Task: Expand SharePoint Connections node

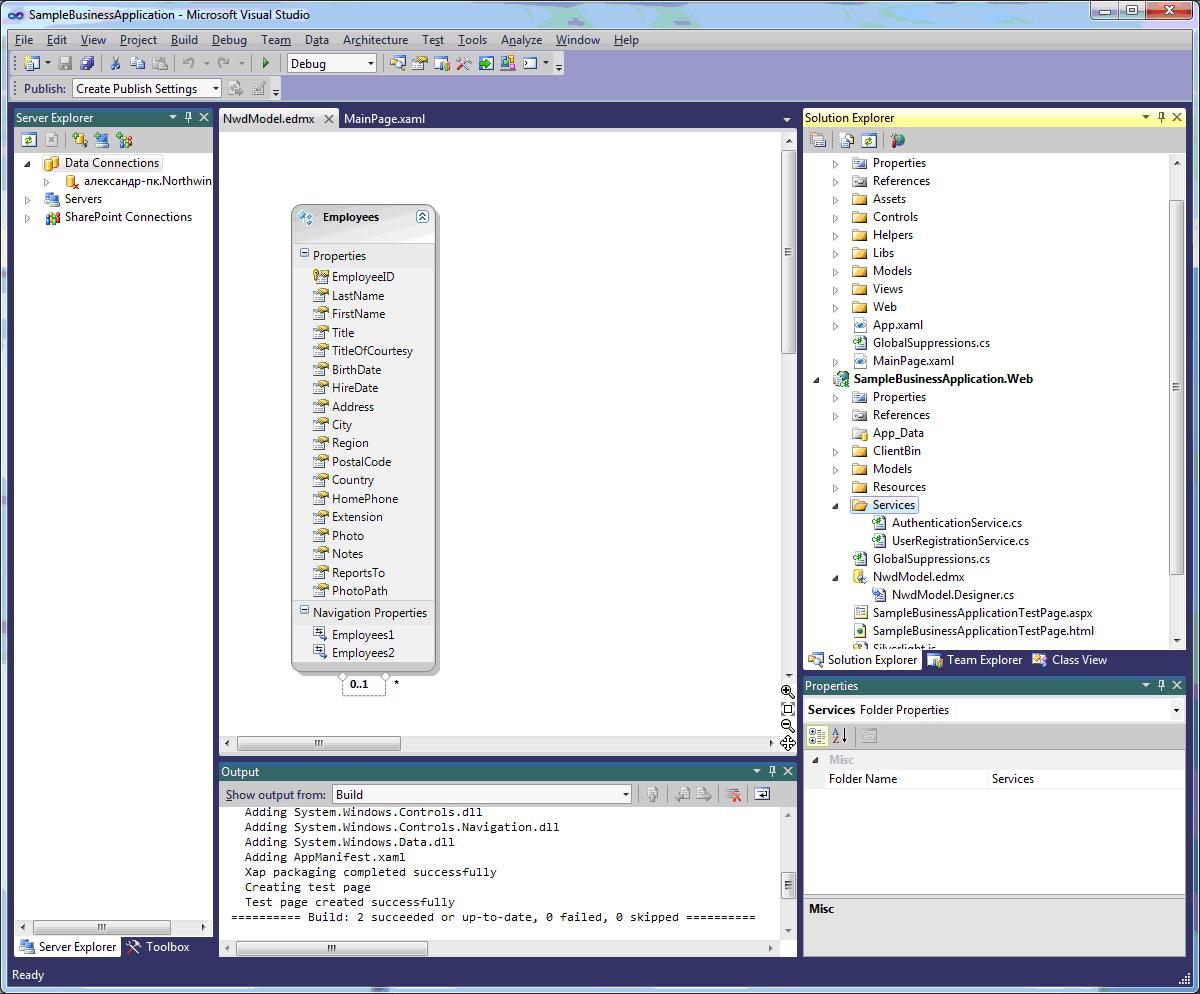Action: click(28, 217)
